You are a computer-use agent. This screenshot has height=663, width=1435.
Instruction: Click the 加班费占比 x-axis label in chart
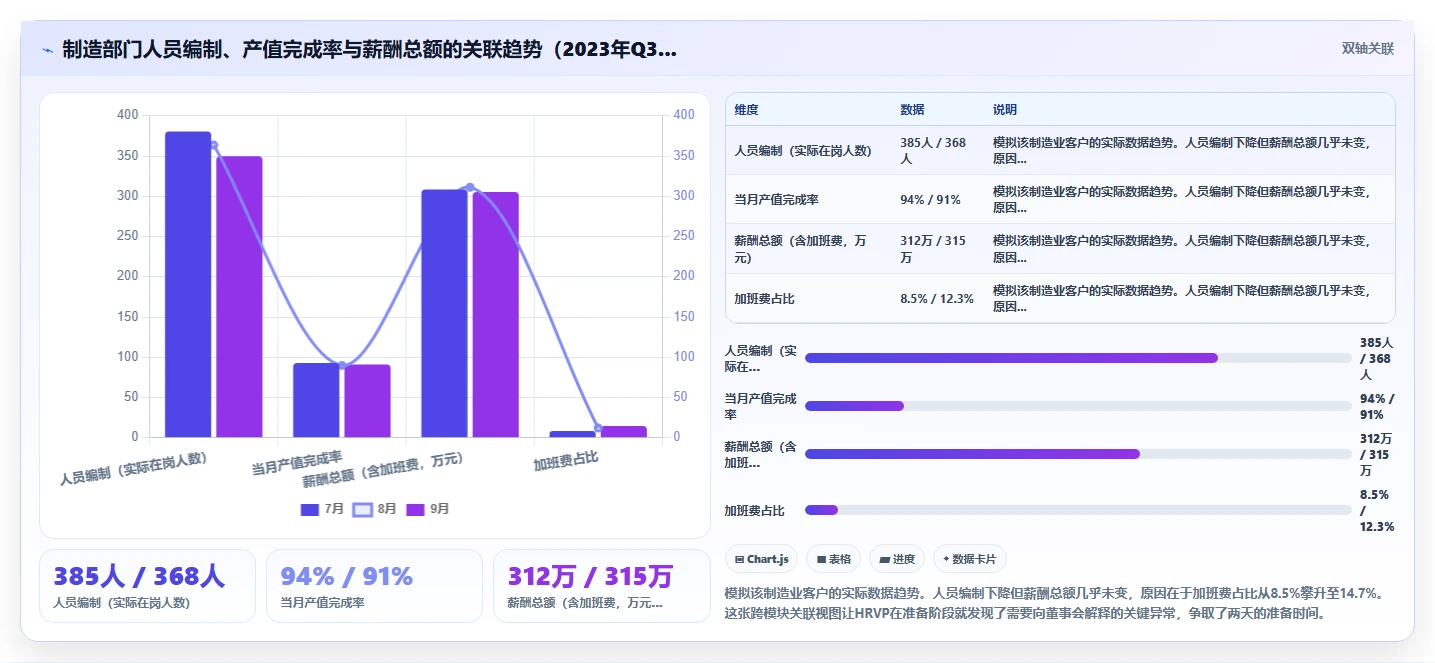click(565, 461)
